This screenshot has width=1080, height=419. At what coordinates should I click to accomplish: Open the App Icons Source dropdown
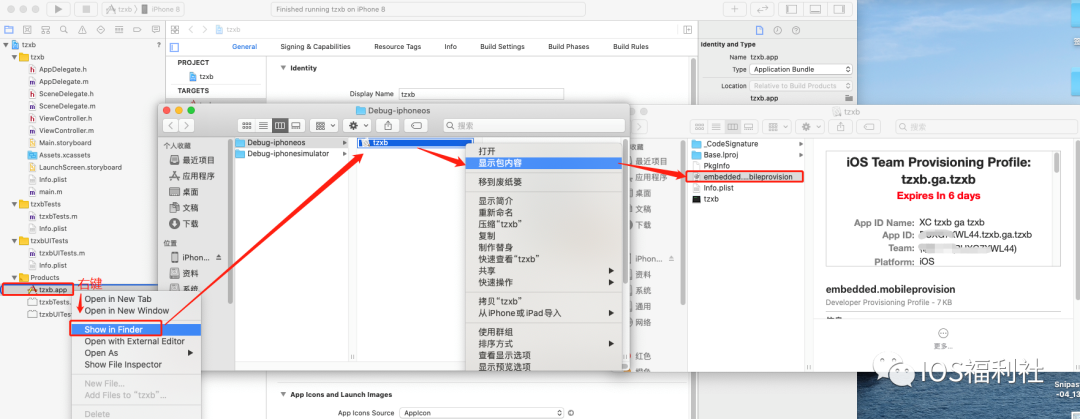(479, 413)
